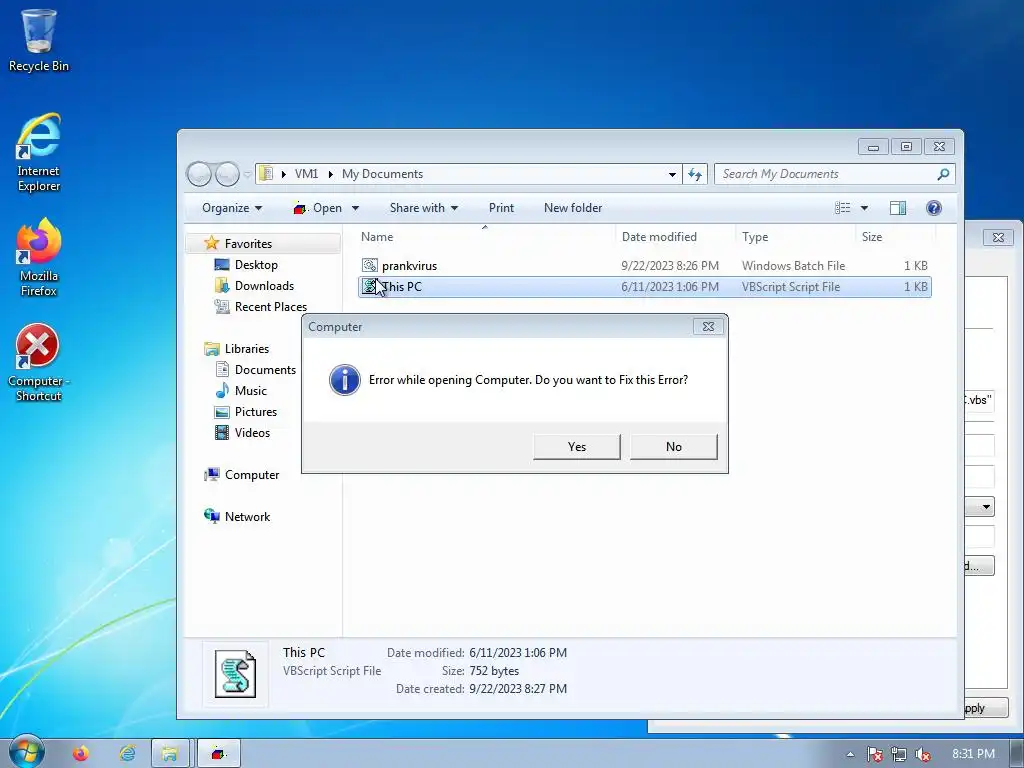Click the Action Center flag tray icon
Screen dimensions: 1024x768
click(x=874, y=754)
